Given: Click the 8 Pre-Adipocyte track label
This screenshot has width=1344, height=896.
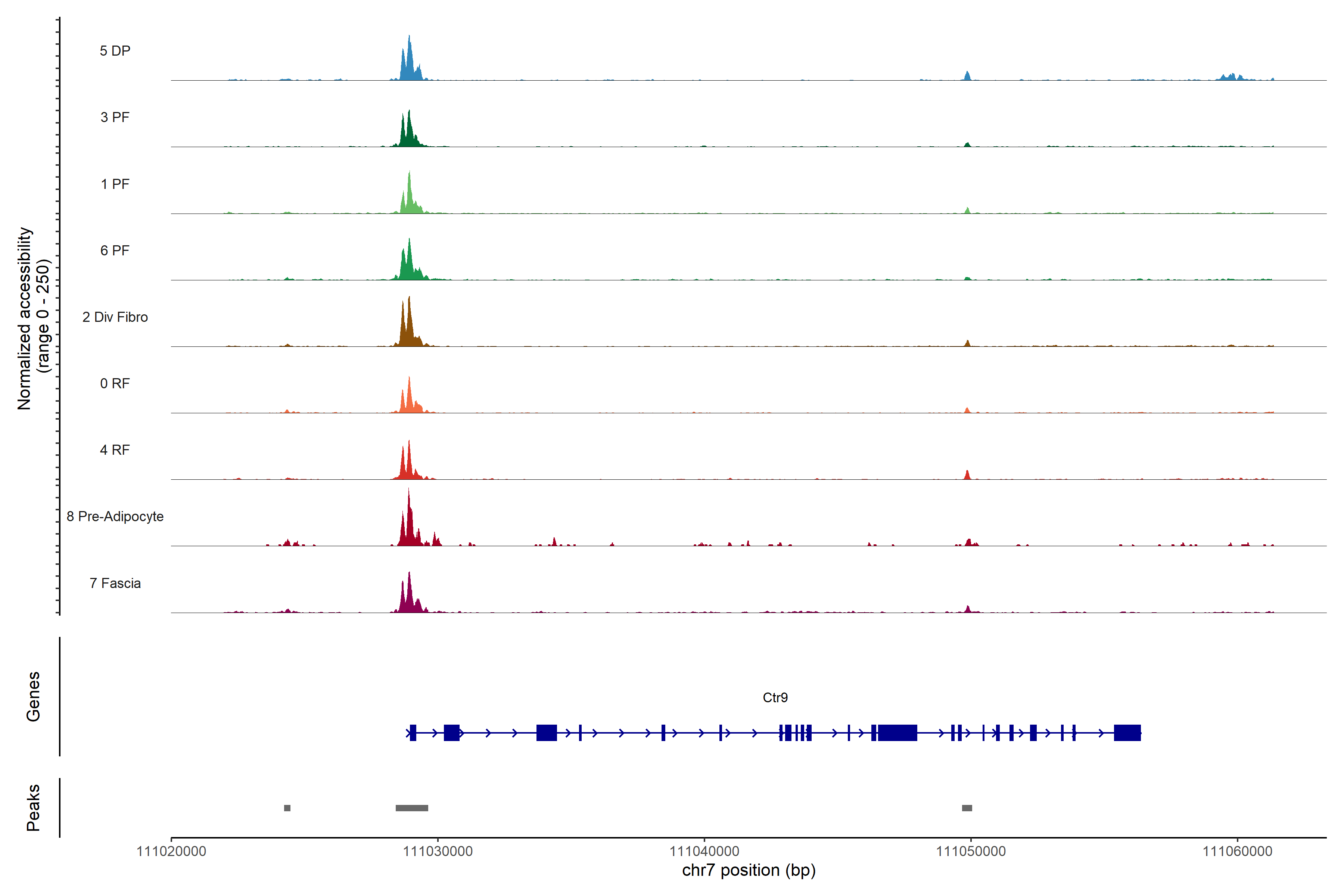Looking at the screenshot, I should coord(115,517).
